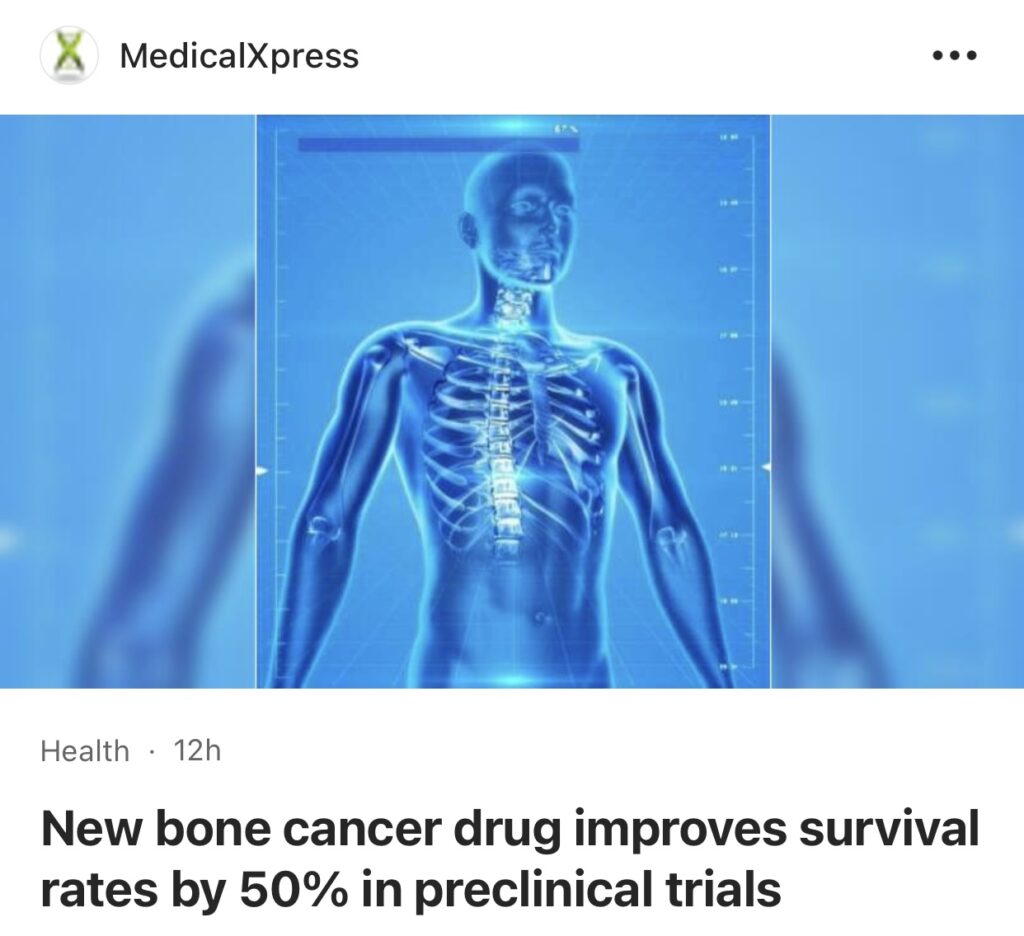
Task: Click the blurred right side panel of the image
Action: point(897,401)
